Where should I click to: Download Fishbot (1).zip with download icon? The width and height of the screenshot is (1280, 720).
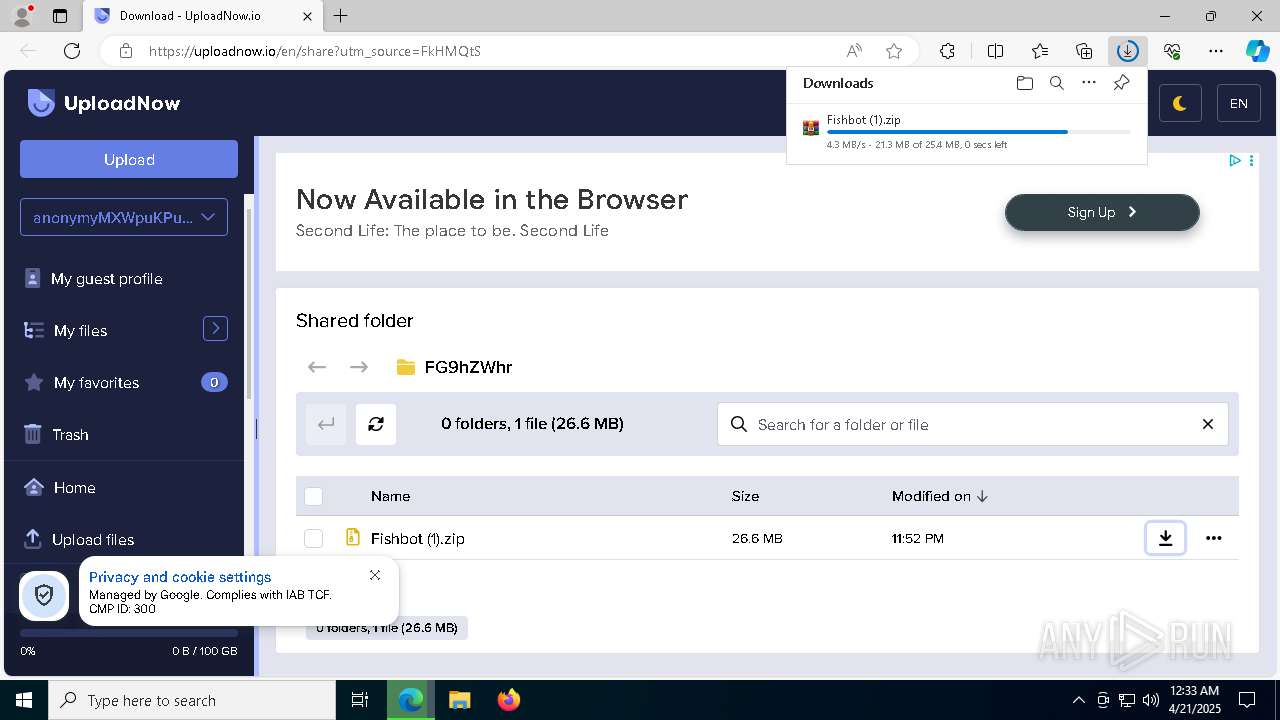(x=1165, y=538)
